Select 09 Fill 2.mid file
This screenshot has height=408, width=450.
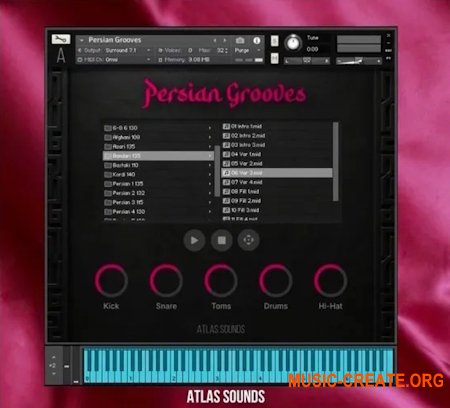(277, 201)
